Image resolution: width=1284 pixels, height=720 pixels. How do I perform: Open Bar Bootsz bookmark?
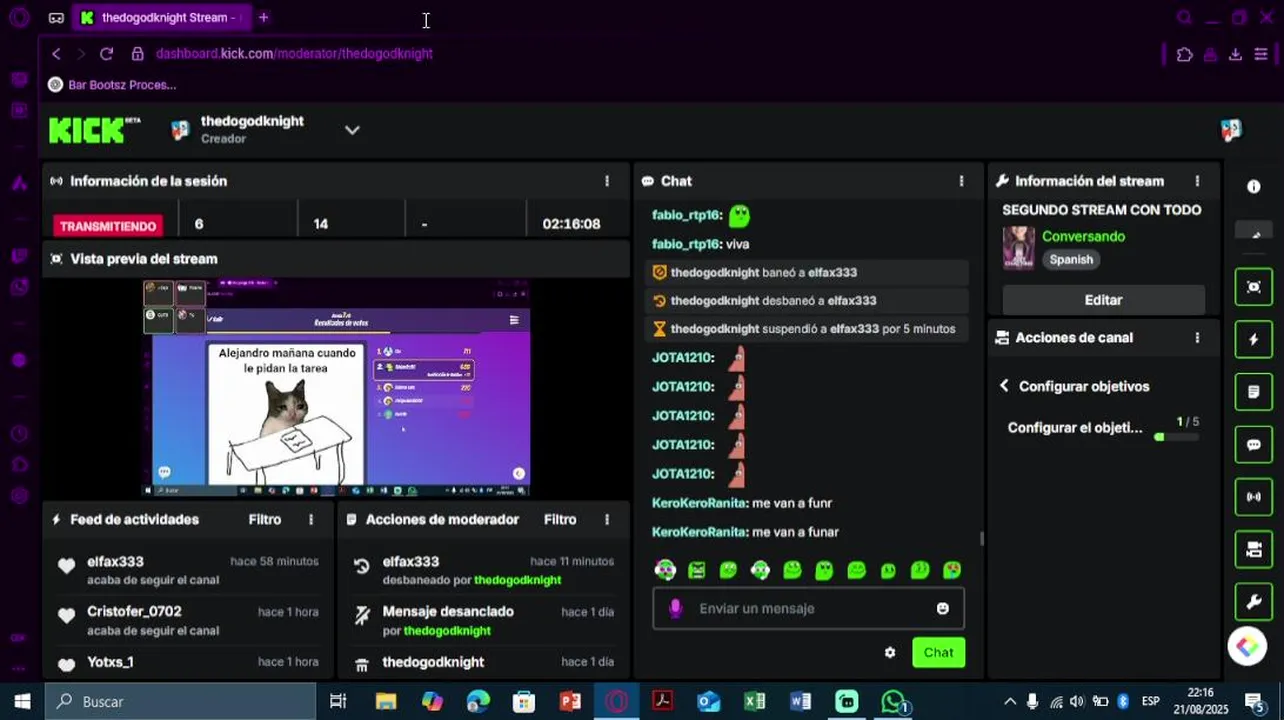pos(112,85)
